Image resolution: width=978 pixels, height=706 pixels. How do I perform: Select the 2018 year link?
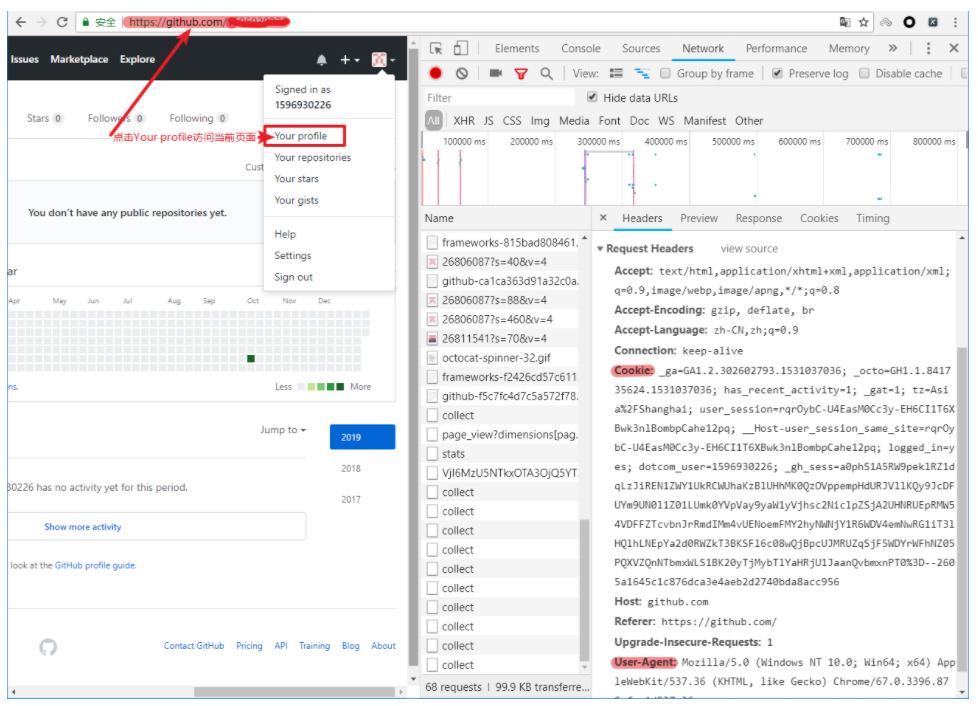[x=351, y=468]
